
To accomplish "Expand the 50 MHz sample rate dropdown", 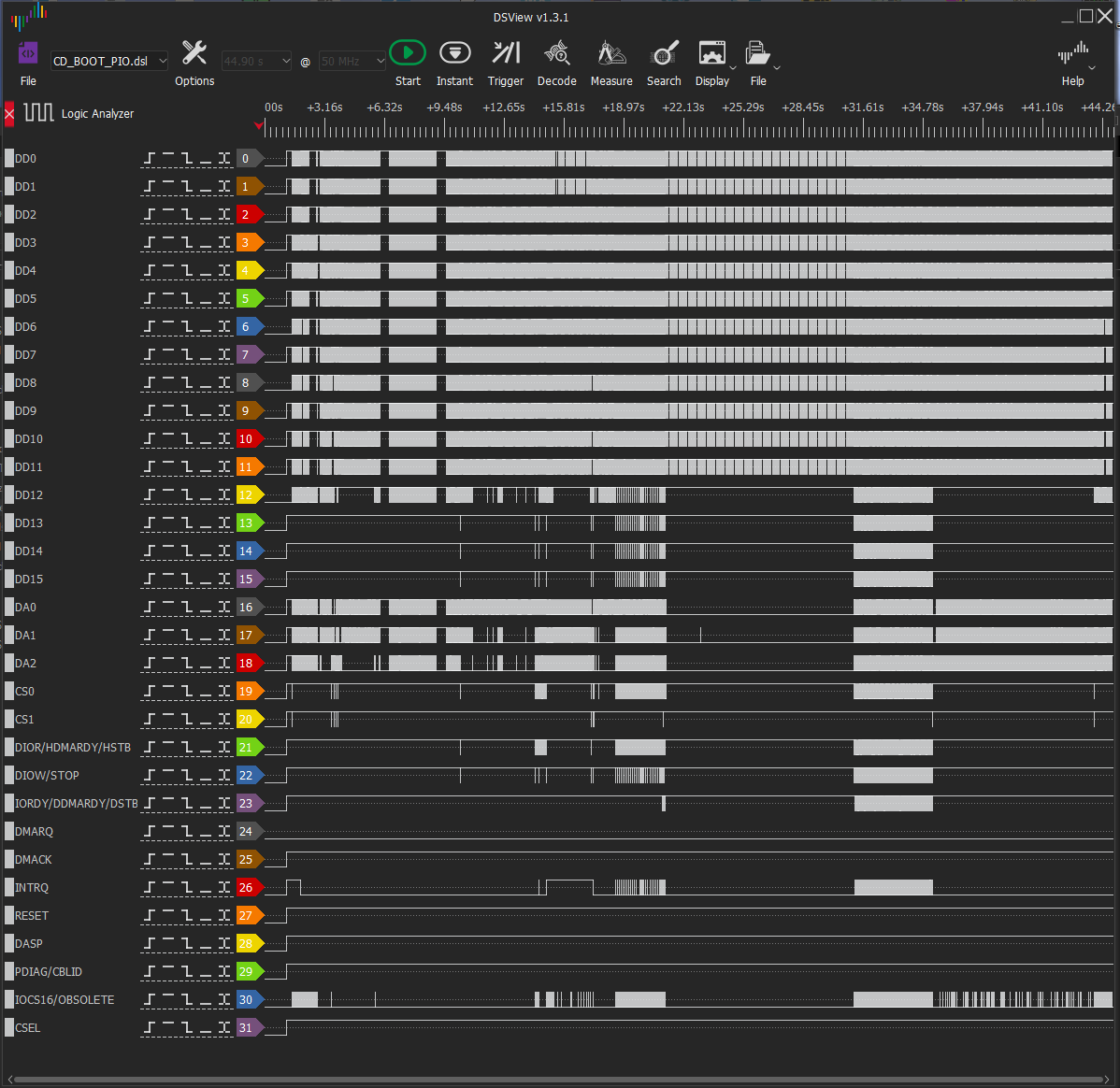I will tap(352, 62).
